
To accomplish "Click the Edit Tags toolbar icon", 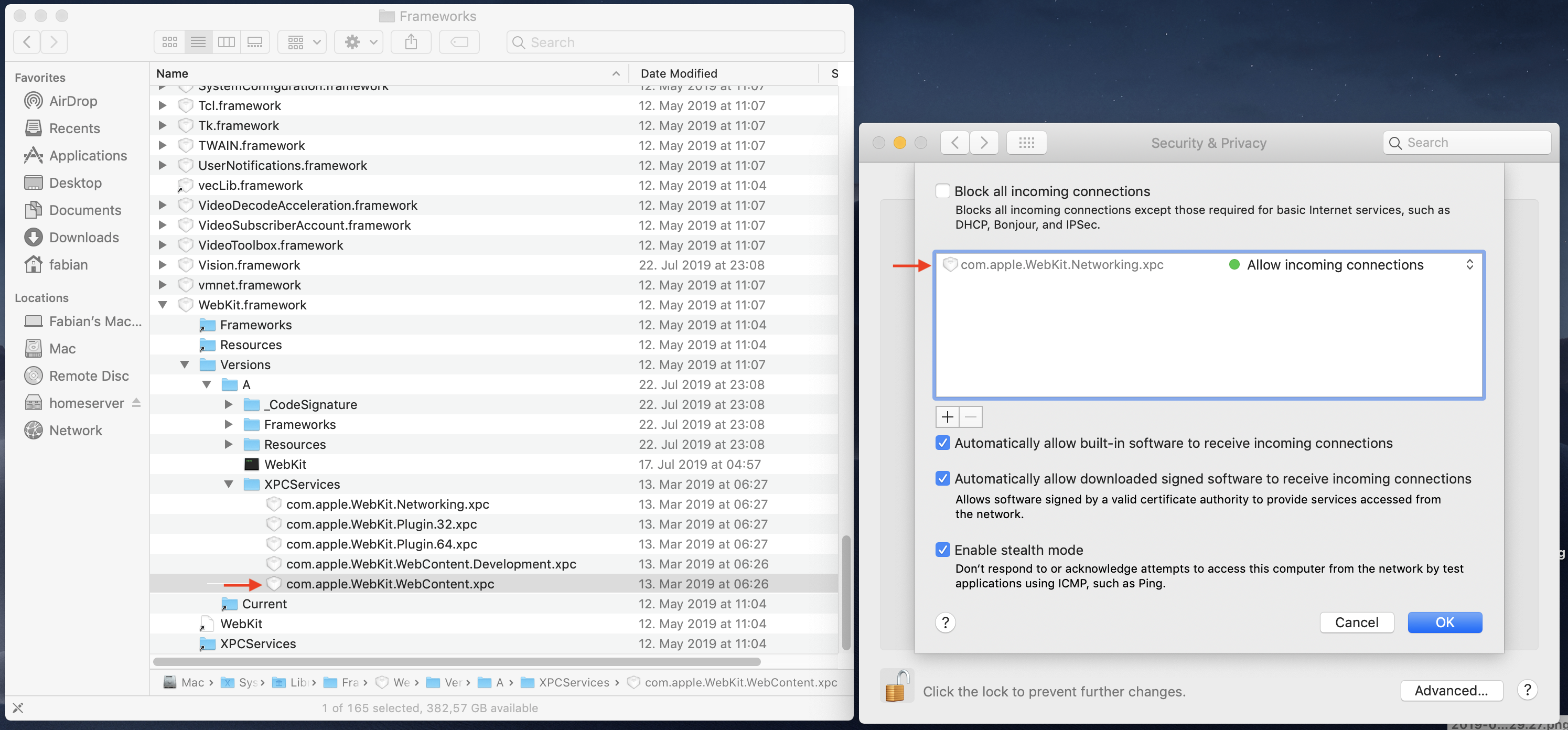I will [x=459, y=42].
